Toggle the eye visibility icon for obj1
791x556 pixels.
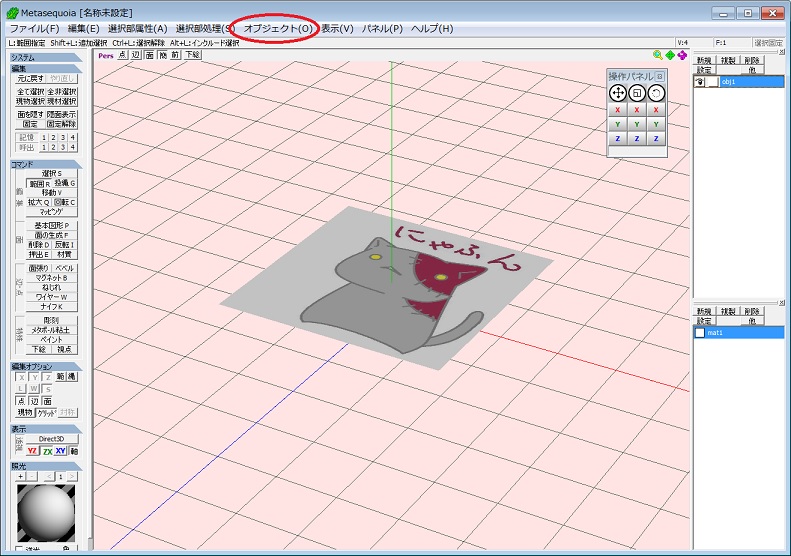point(700,82)
